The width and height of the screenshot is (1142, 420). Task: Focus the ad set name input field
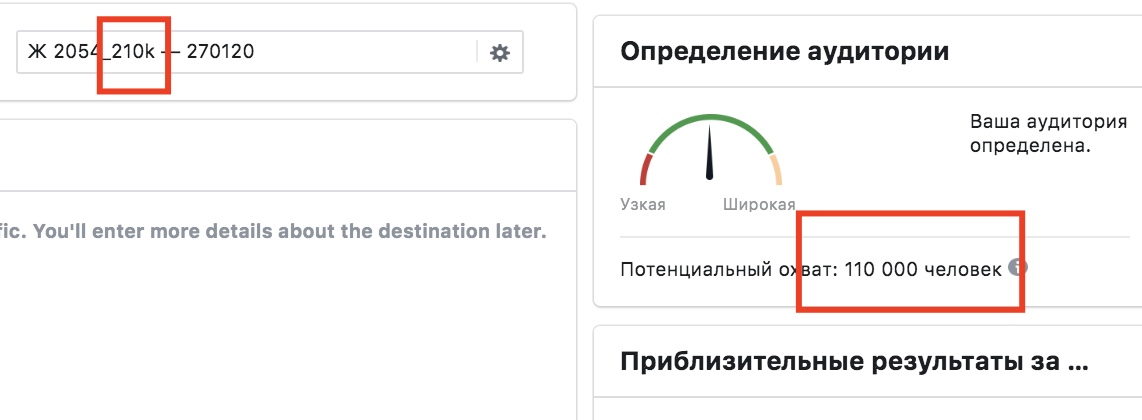(269, 52)
